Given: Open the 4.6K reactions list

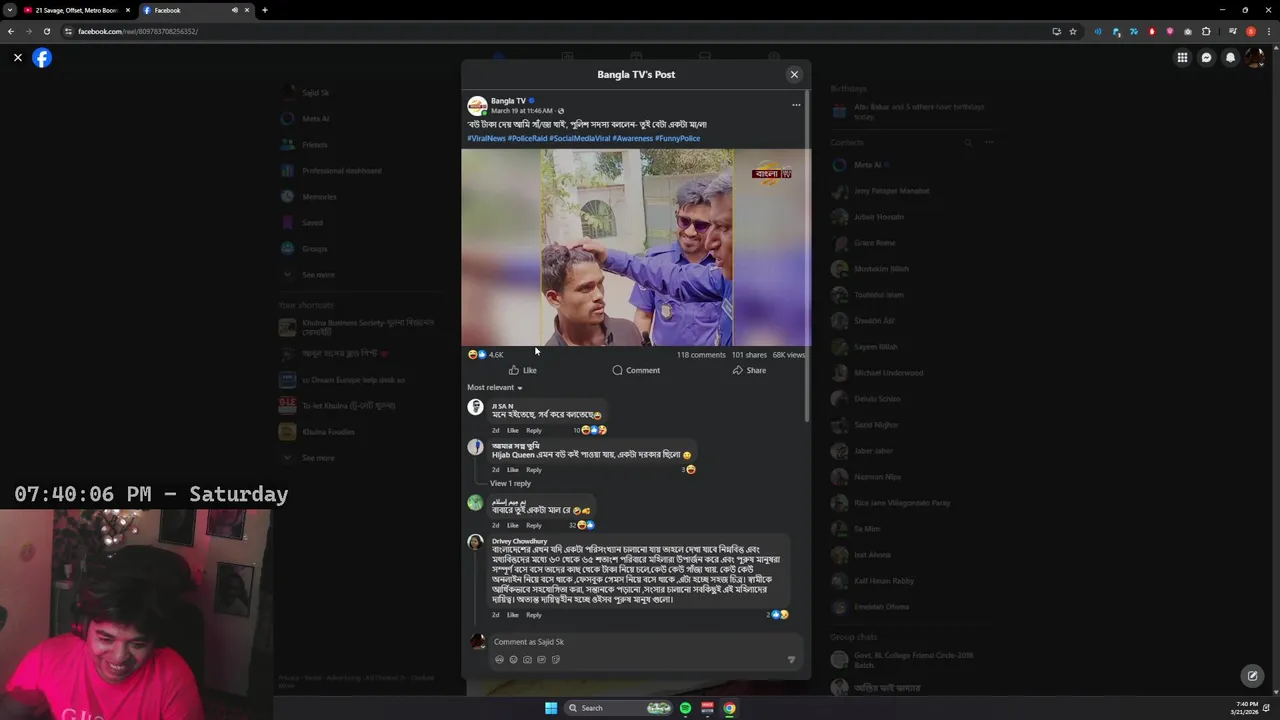Looking at the screenshot, I should tap(486, 355).
